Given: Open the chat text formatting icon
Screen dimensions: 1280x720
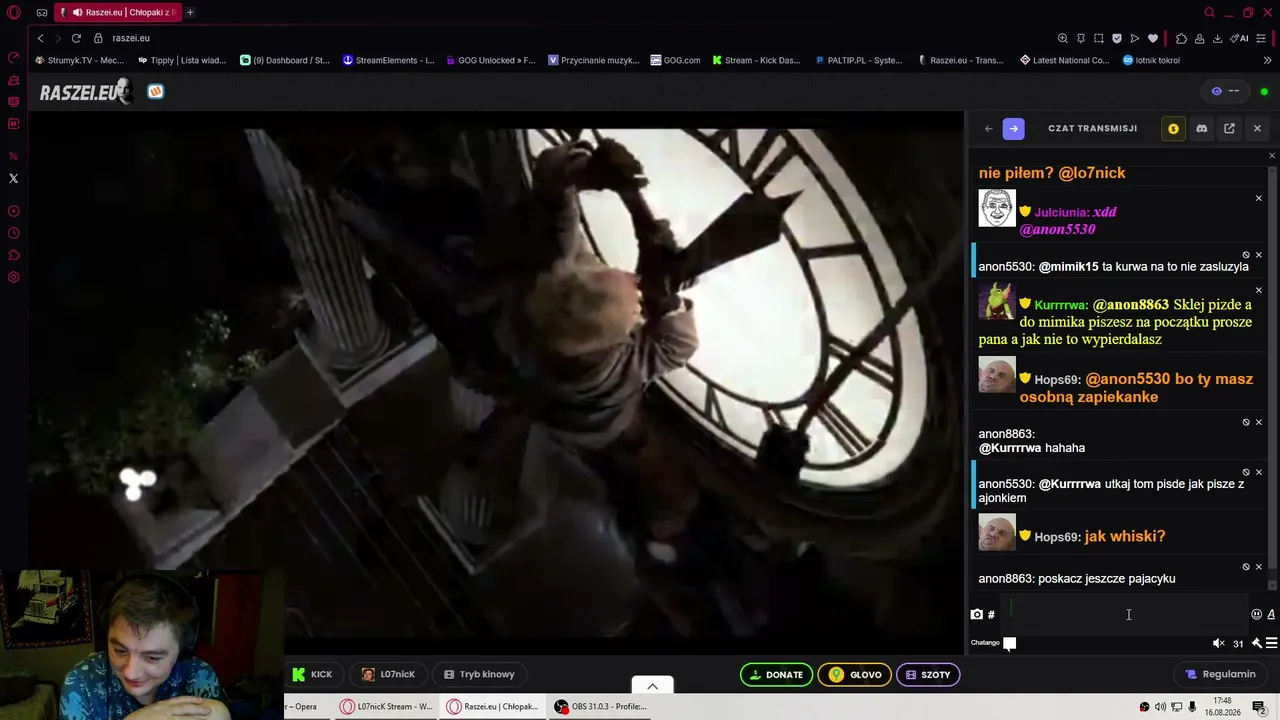Looking at the screenshot, I should pyautogui.click(x=1271, y=615).
